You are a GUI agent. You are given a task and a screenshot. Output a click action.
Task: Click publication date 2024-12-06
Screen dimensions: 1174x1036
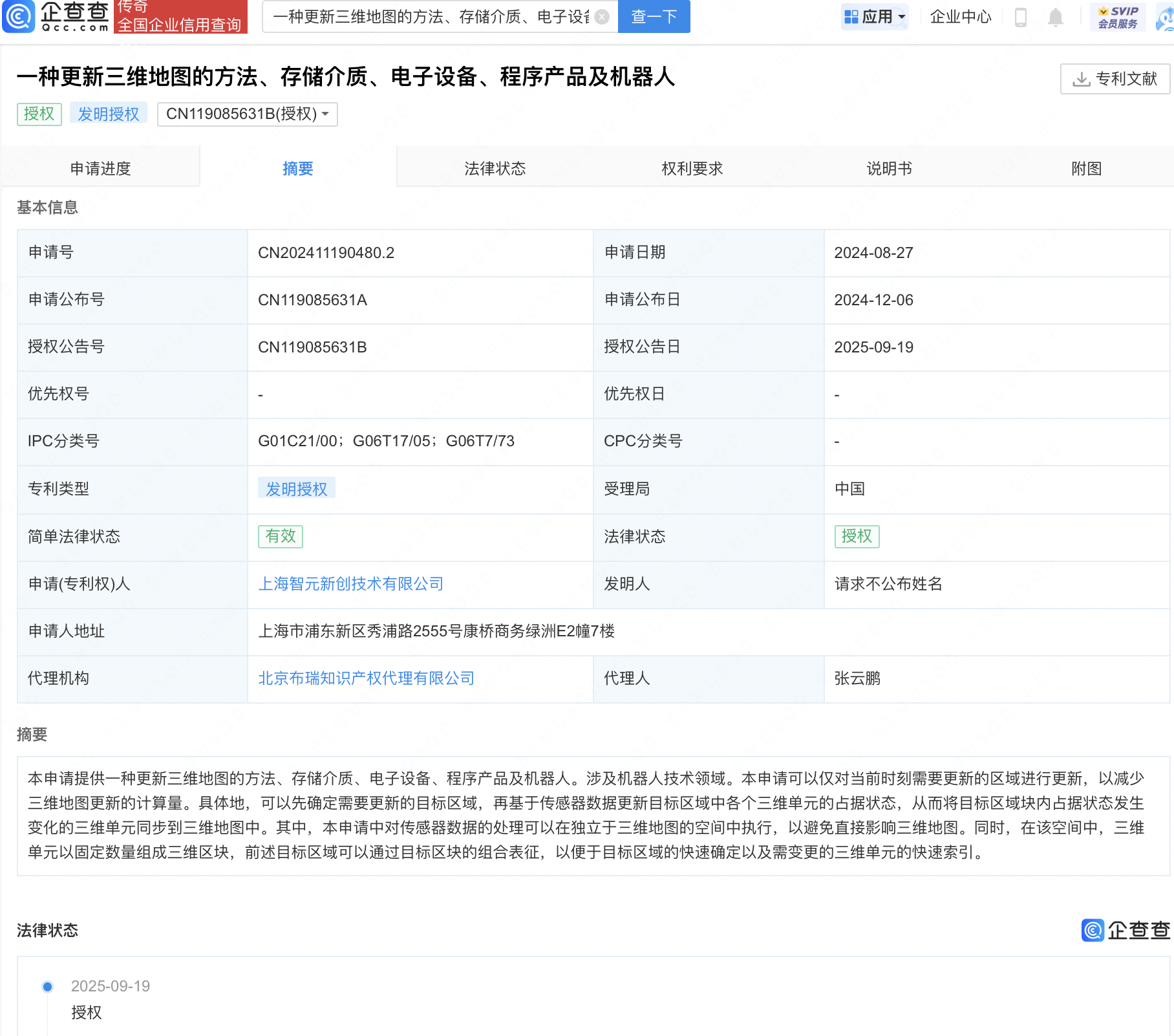point(873,300)
